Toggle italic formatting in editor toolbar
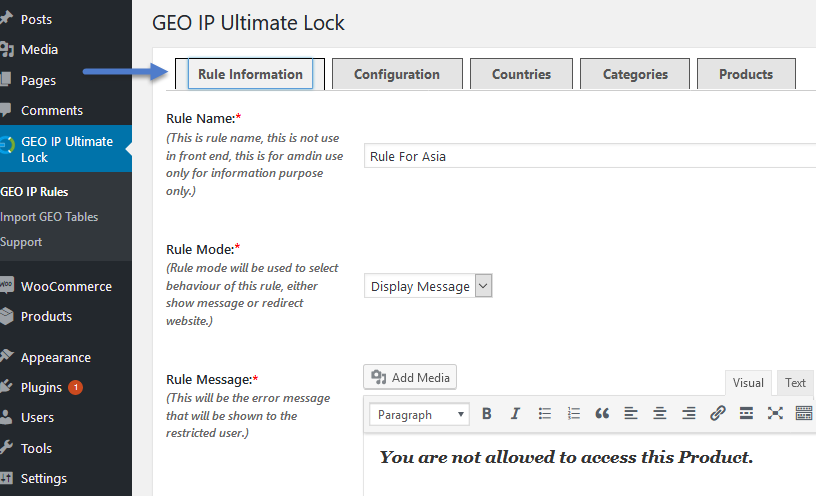Viewport: 816px width, 496px height. (x=515, y=414)
